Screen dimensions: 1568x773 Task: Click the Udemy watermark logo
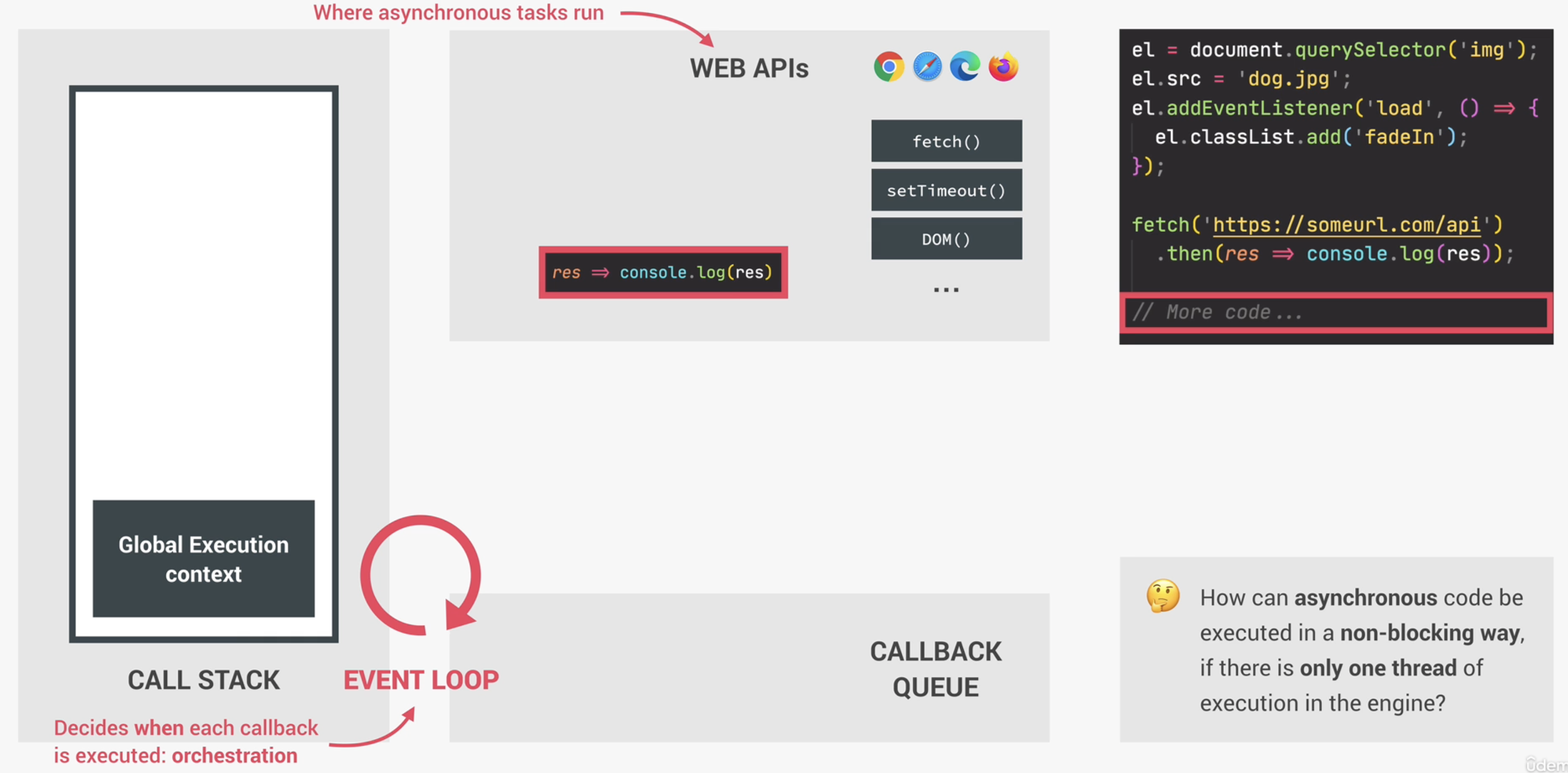[1546, 764]
